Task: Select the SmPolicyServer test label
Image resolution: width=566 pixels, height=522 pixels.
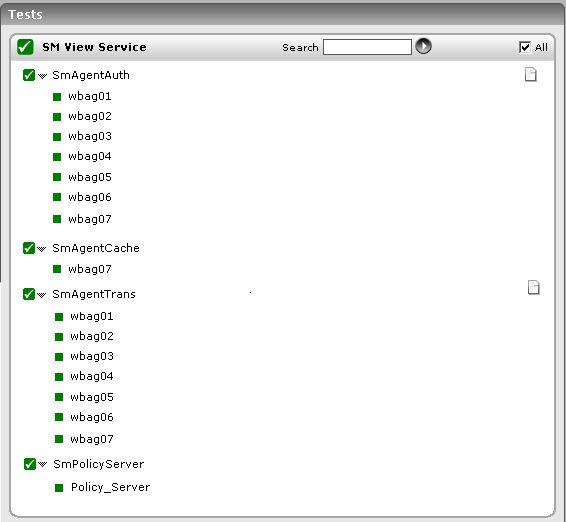Action: coord(99,464)
